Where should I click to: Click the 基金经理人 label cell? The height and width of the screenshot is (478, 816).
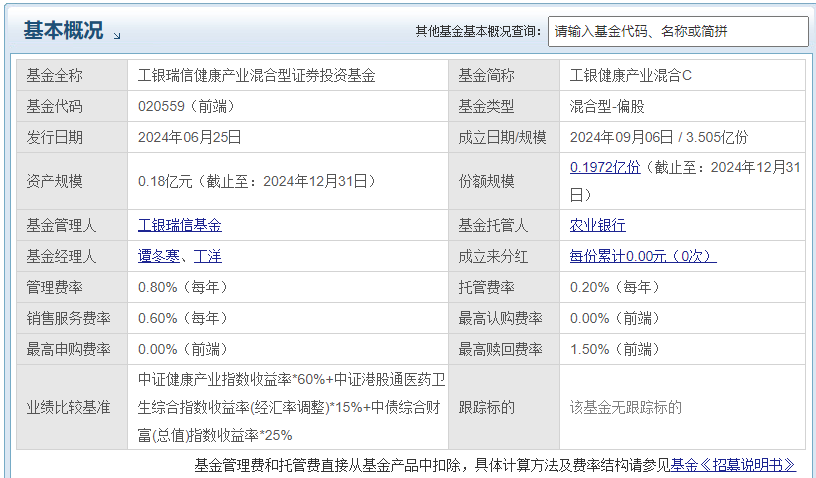[72, 256]
